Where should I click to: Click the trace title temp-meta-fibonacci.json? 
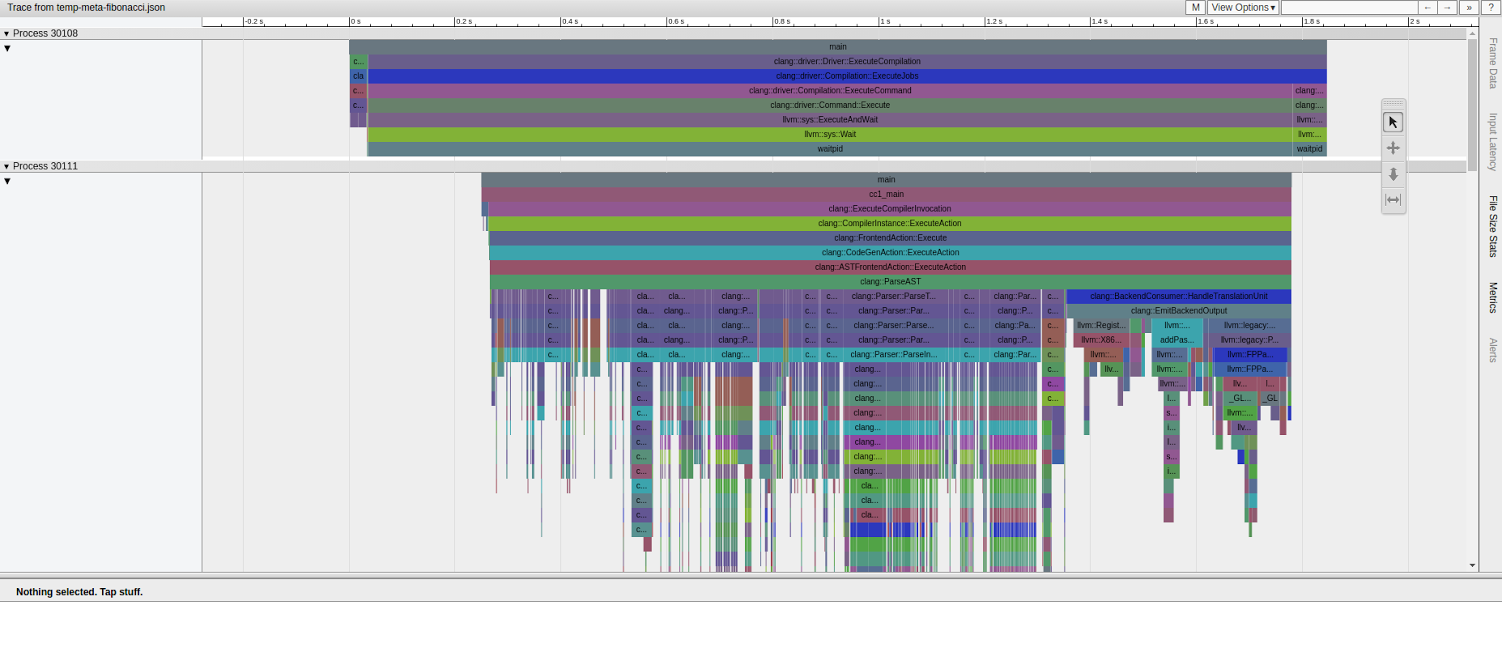[x=86, y=7]
